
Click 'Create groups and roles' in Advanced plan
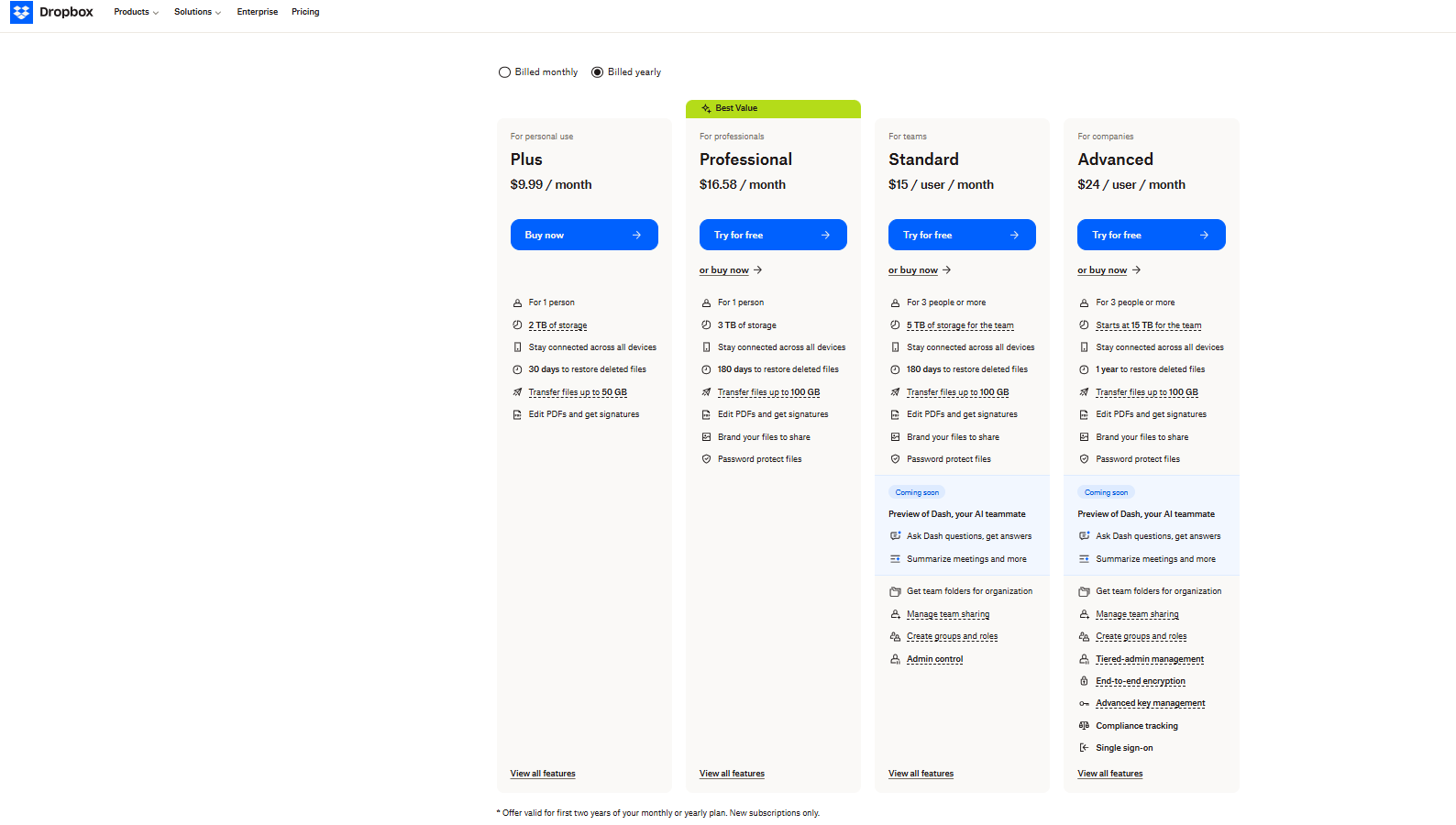pyautogui.click(x=1142, y=636)
